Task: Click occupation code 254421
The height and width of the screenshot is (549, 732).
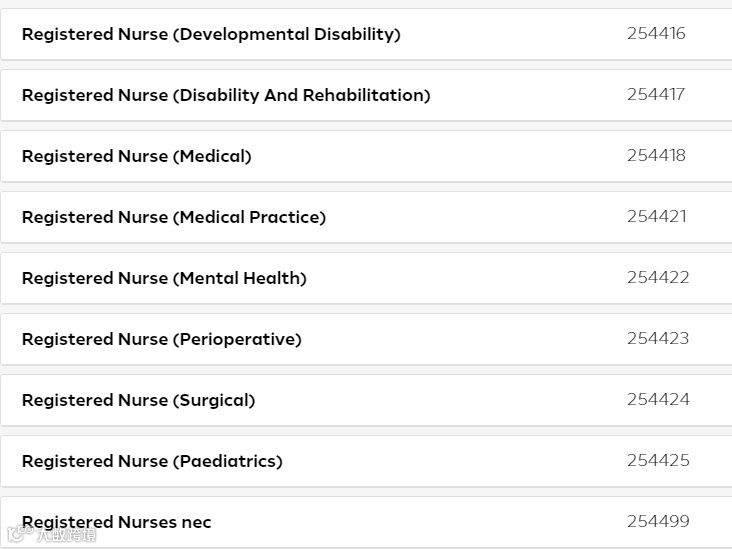Action: [x=656, y=217]
